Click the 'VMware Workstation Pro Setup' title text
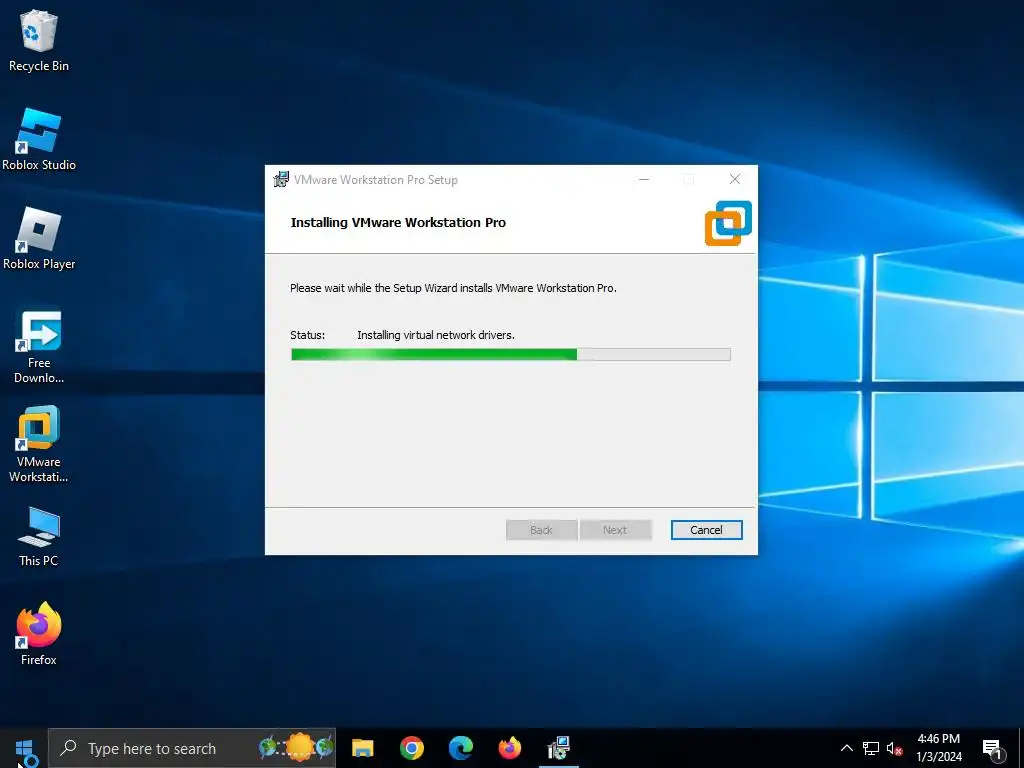This screenshot has width=1024, height=768. [376, 180]
